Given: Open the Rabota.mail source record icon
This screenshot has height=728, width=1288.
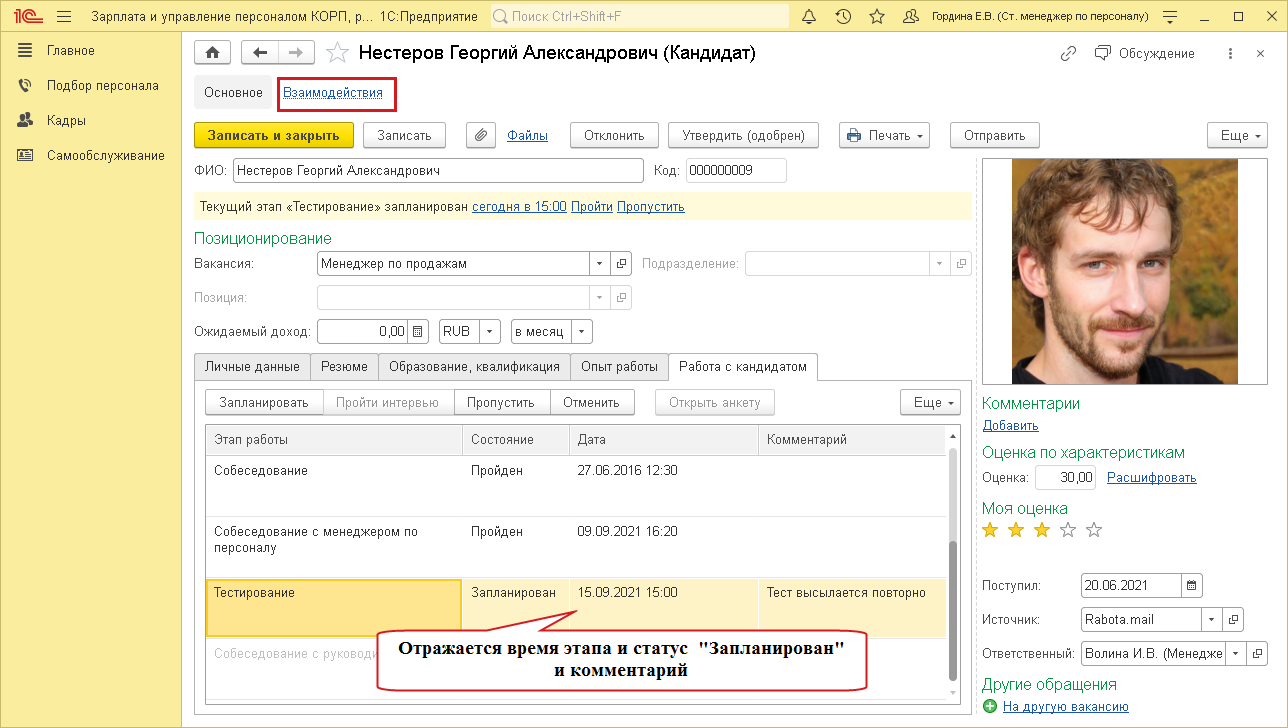Looking at the screenshot, I should [x=1233, y=619].
